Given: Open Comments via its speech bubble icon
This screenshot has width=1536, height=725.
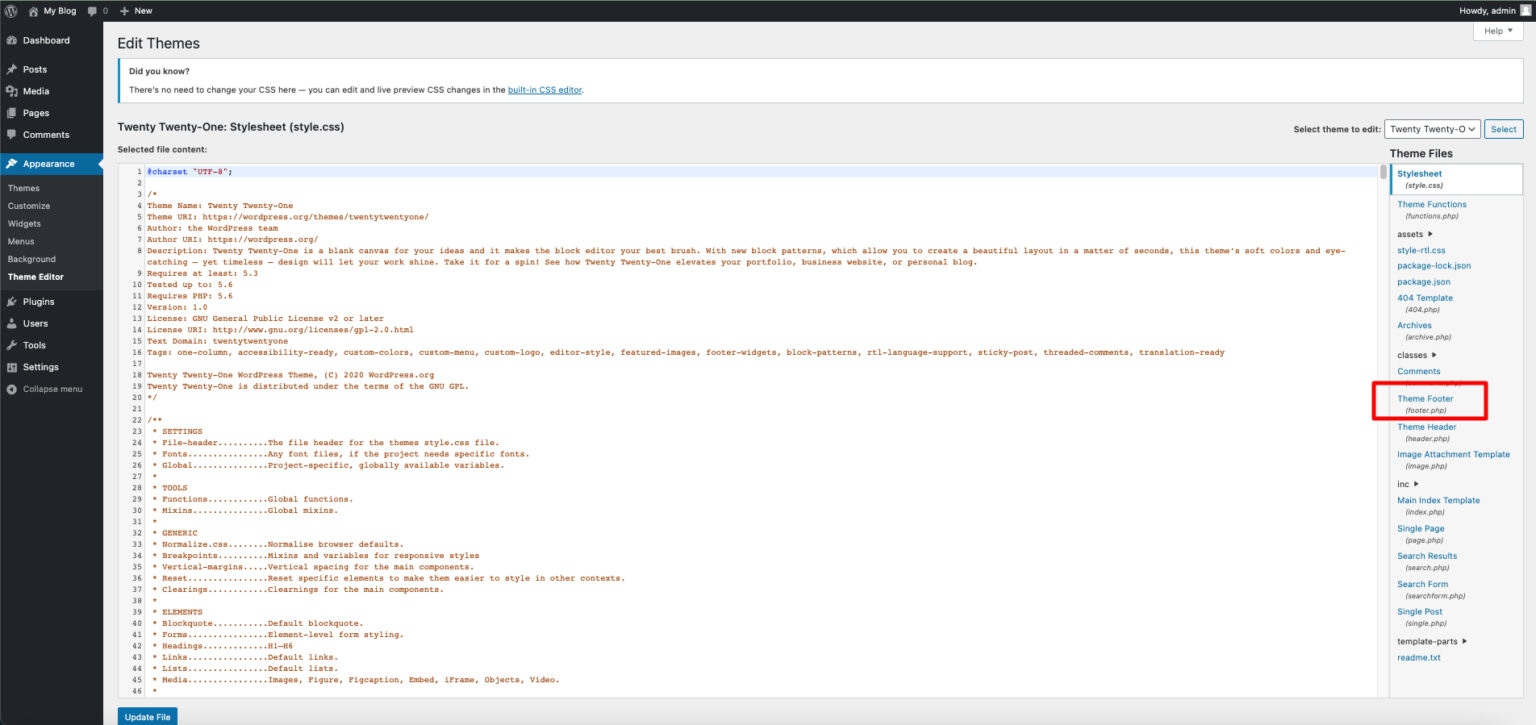Looking at the screenshot, I should point(14,134).
